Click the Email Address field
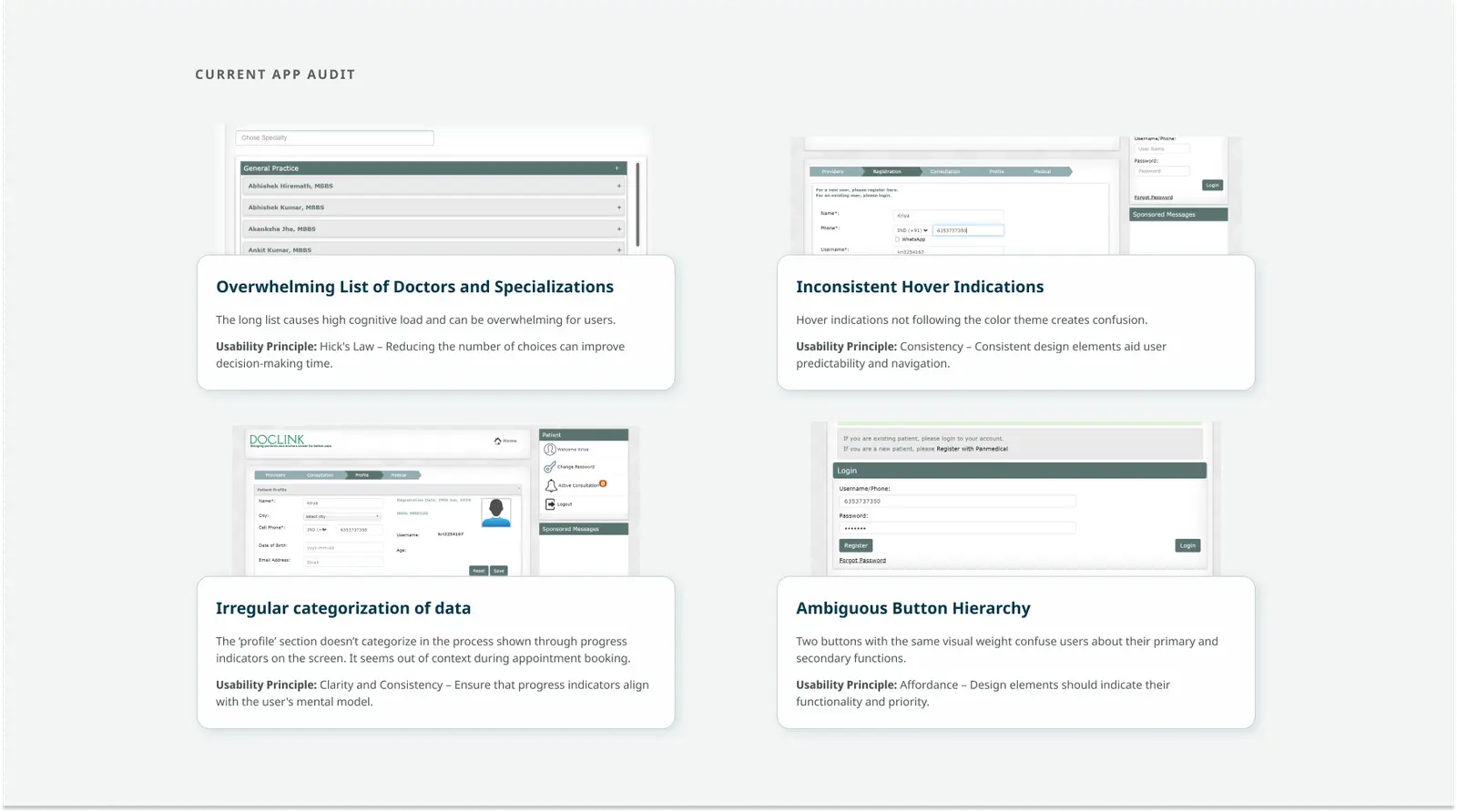1457x812 pixels. point(342,562)
